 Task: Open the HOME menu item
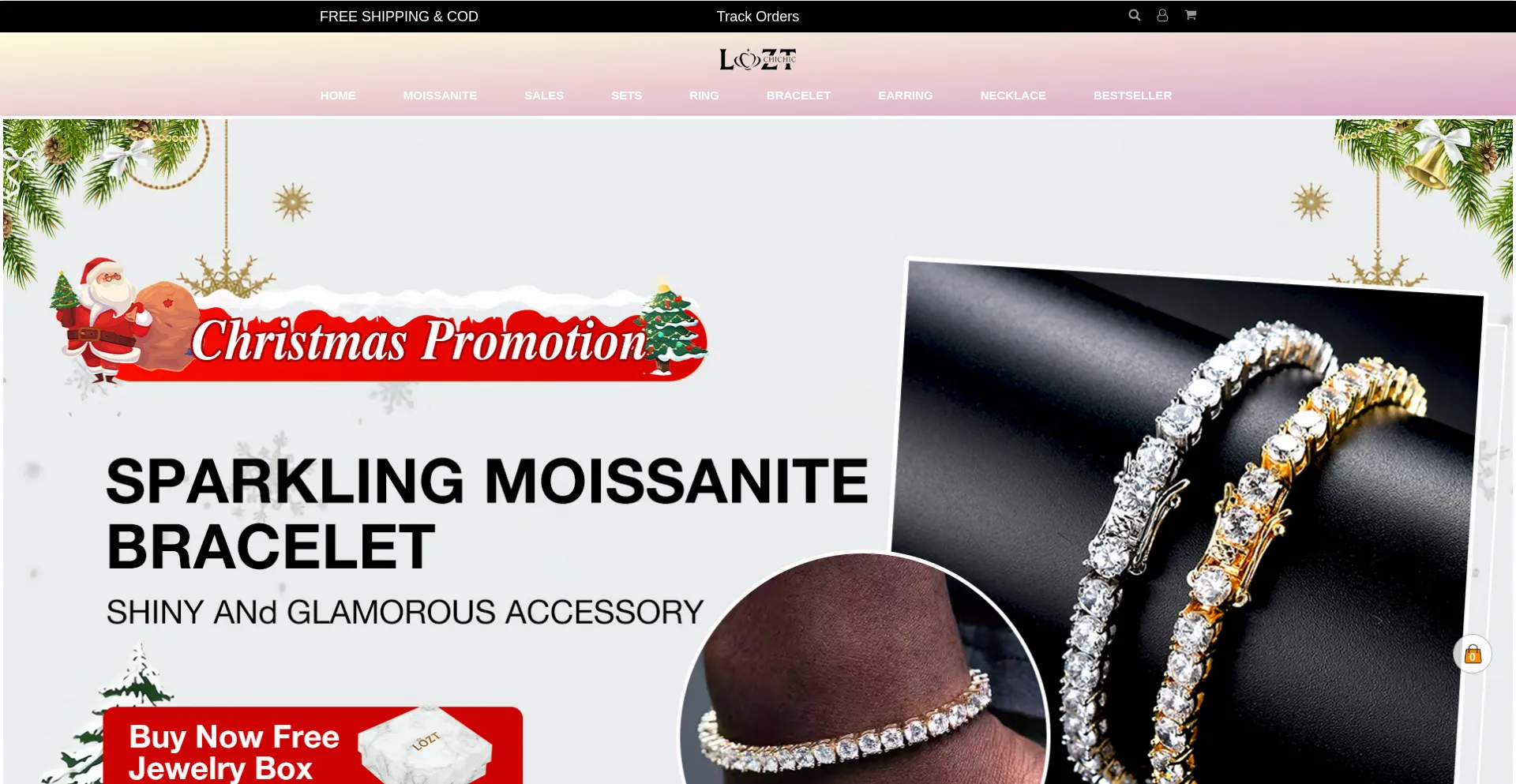[x=338, y=96]
